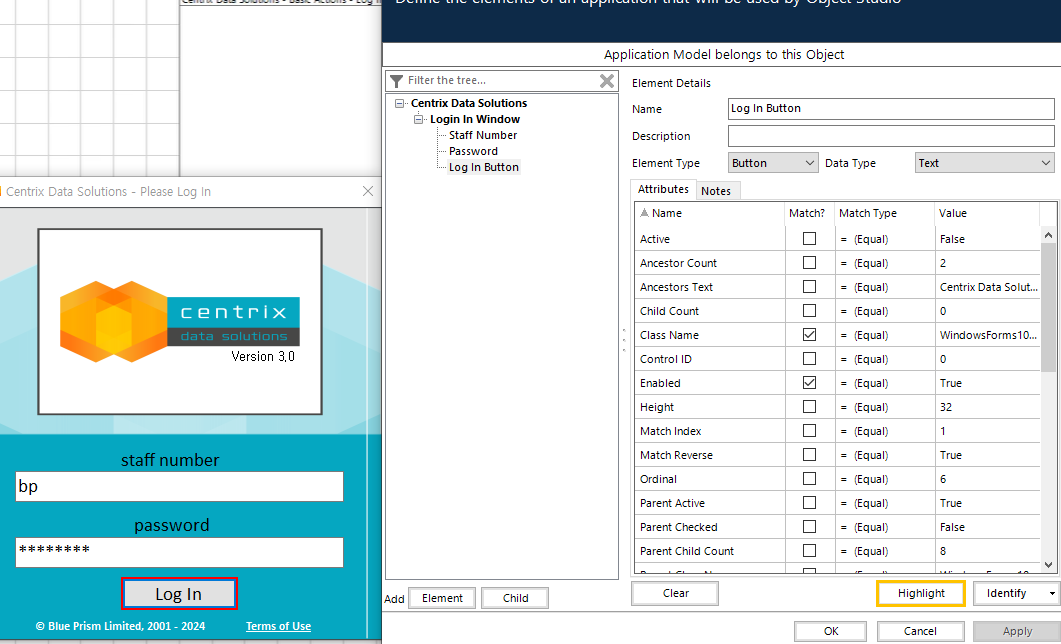Image resolution: width=1061 pixels, height=644 pixels.
Task: Click the Value column header
Action: [x=987, y=213]
